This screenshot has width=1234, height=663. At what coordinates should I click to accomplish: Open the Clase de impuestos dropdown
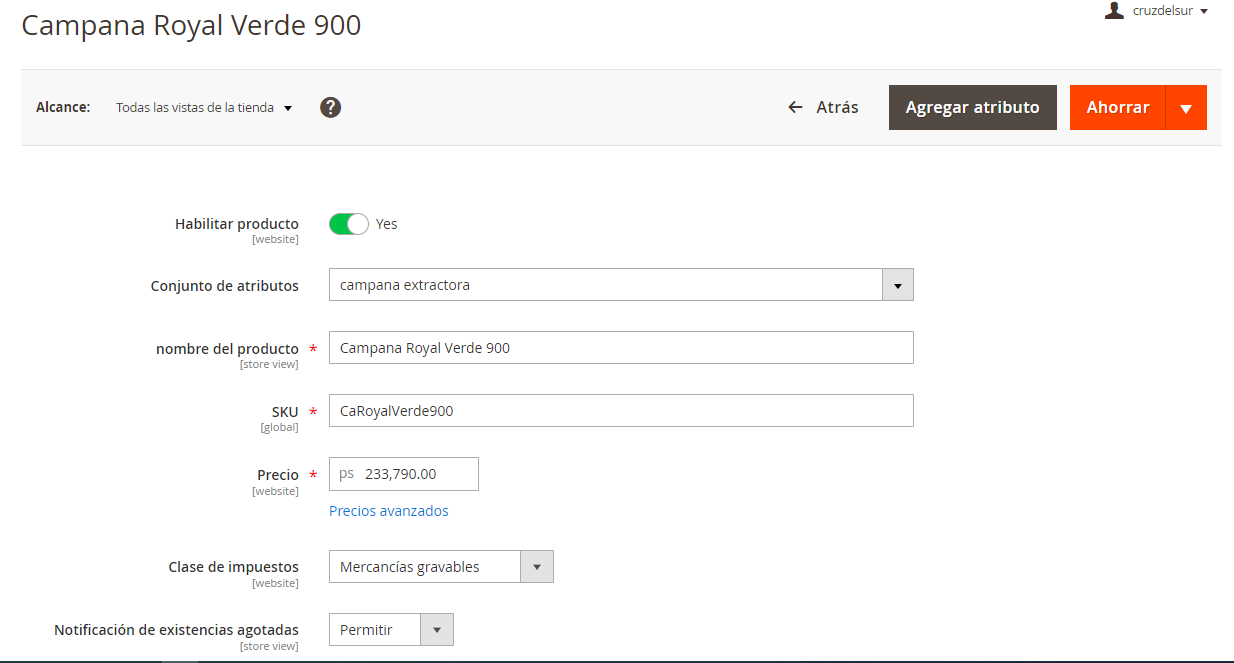(536, 567)
